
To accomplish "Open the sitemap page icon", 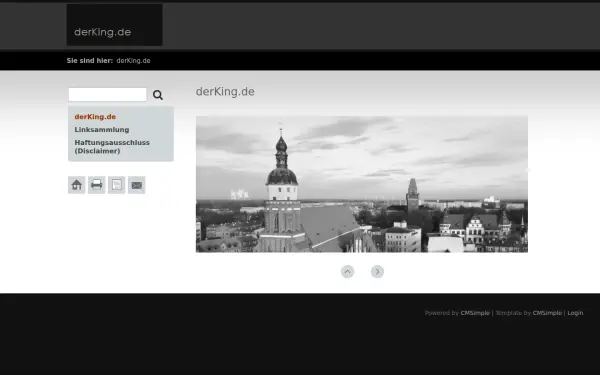I will point(116,185).
